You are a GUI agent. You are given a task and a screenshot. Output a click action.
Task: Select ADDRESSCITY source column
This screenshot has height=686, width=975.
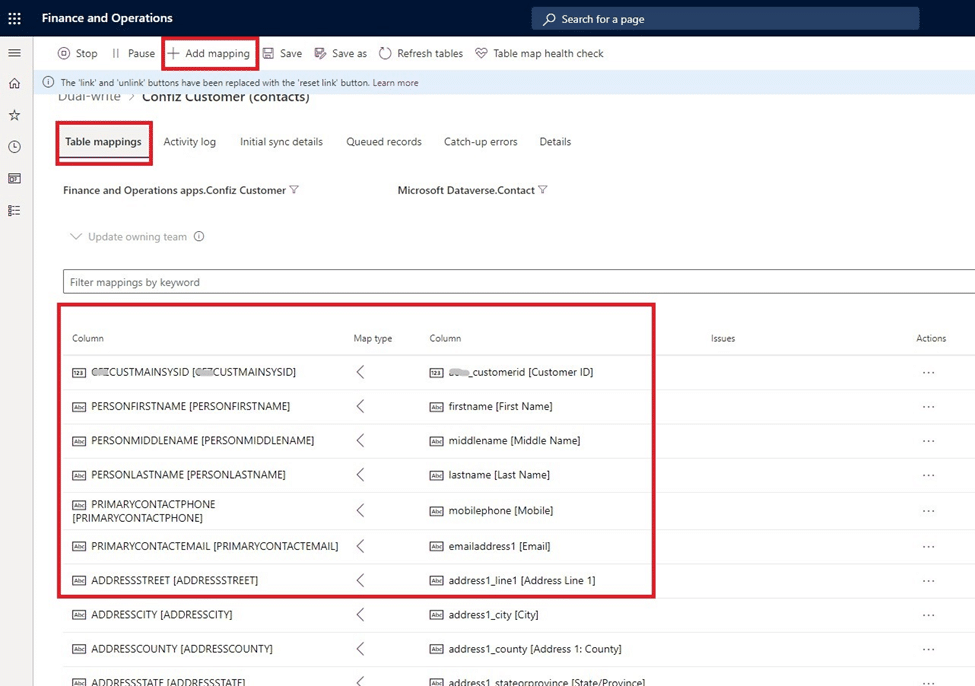162,614
